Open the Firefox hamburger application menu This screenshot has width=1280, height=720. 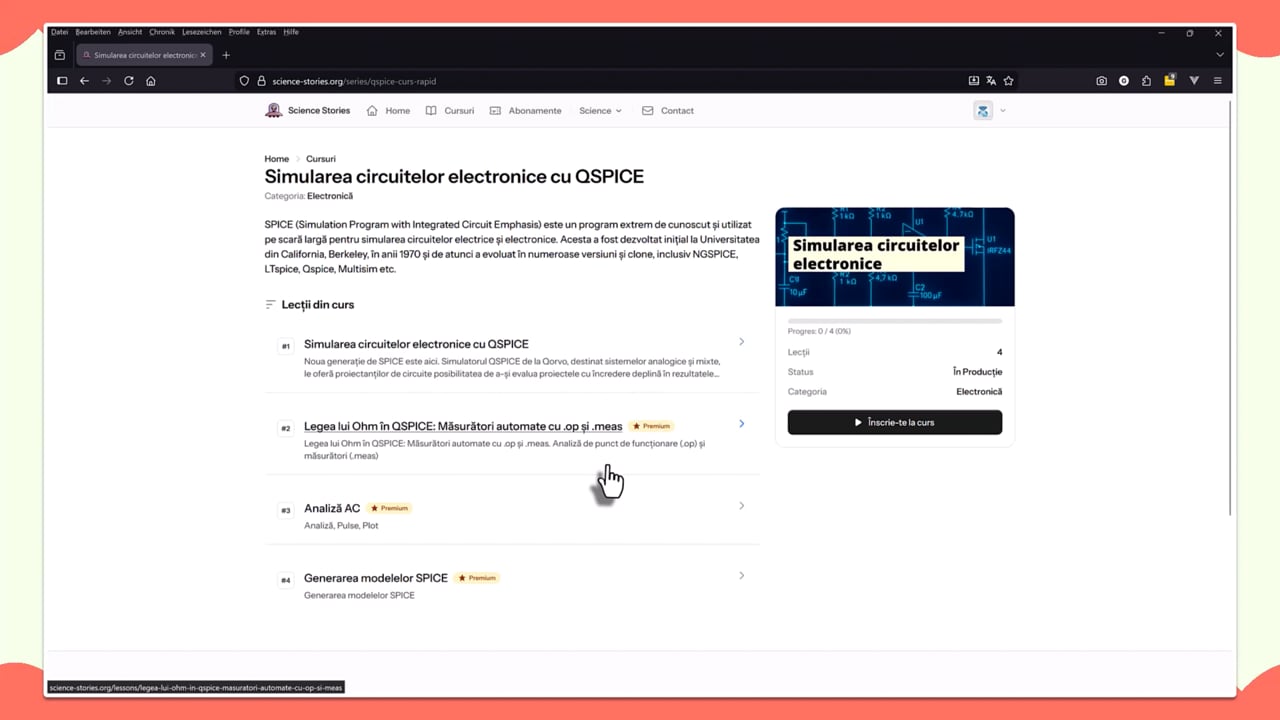coord(1217,81)
